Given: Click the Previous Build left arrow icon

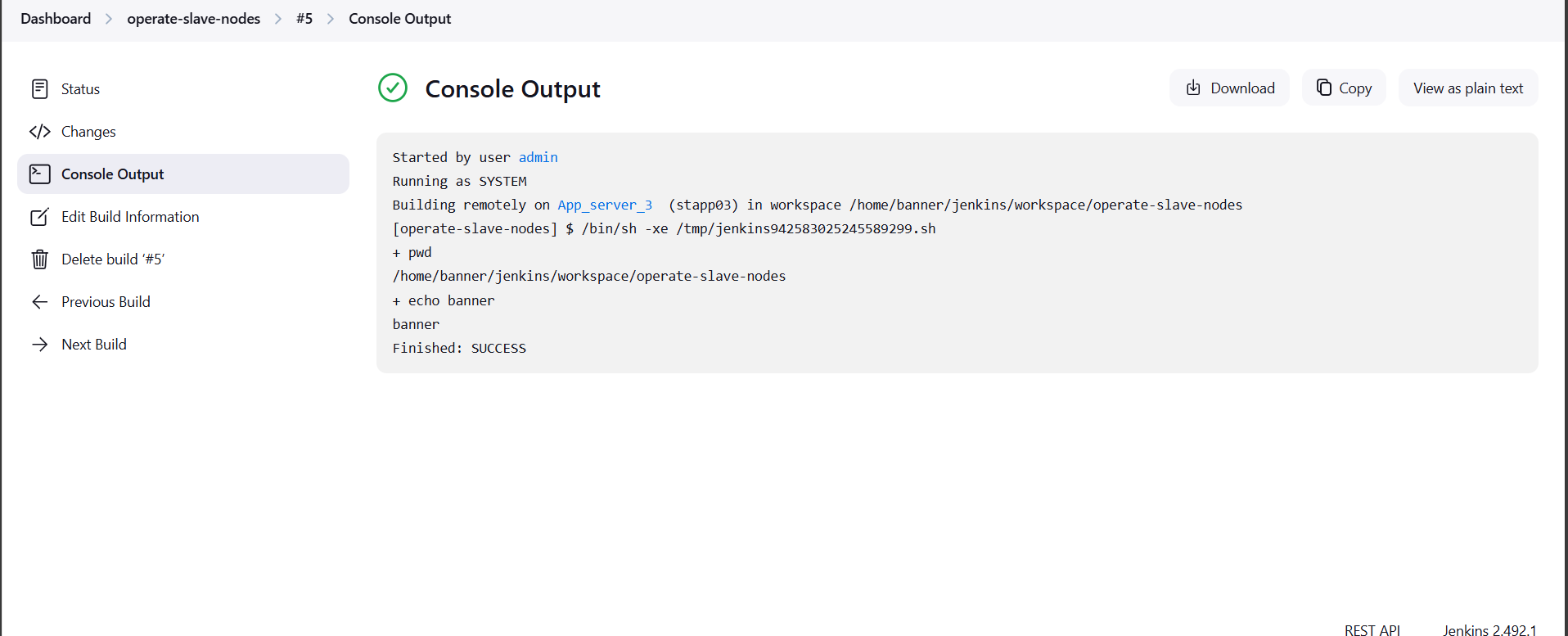Looking at the screenshot, I should pyautogui.click(x=39, y=302).
